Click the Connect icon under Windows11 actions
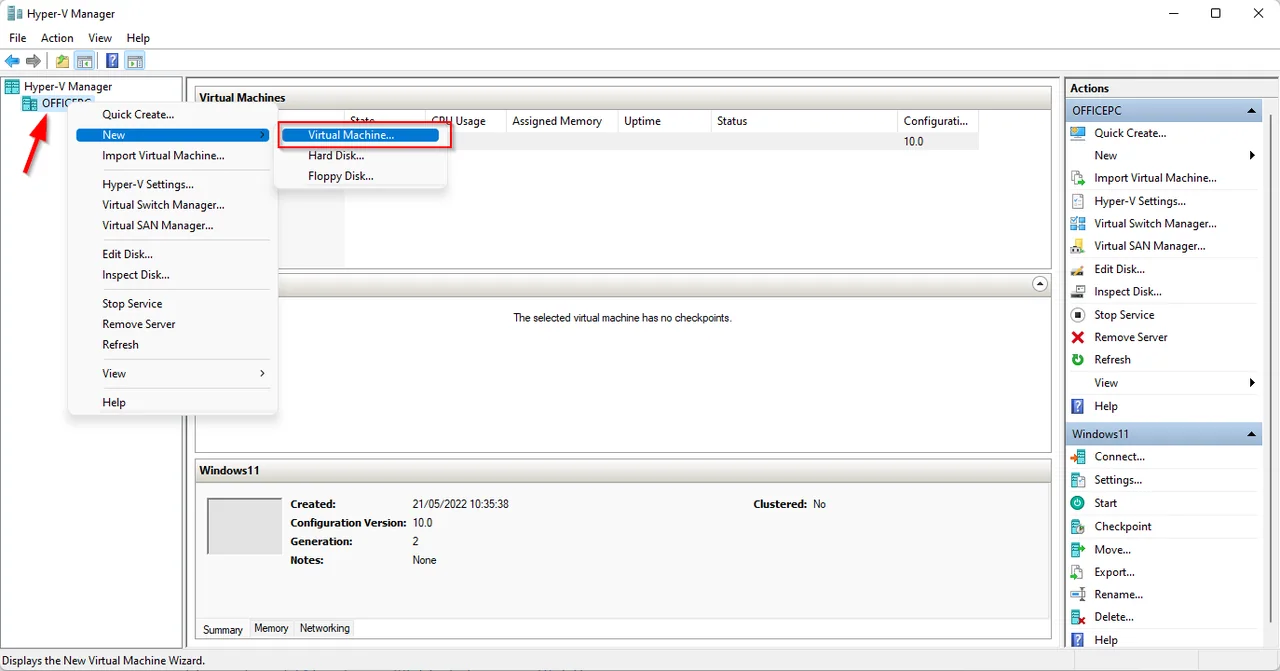This screenshot has height=671, width=1280. [1078, 457]
